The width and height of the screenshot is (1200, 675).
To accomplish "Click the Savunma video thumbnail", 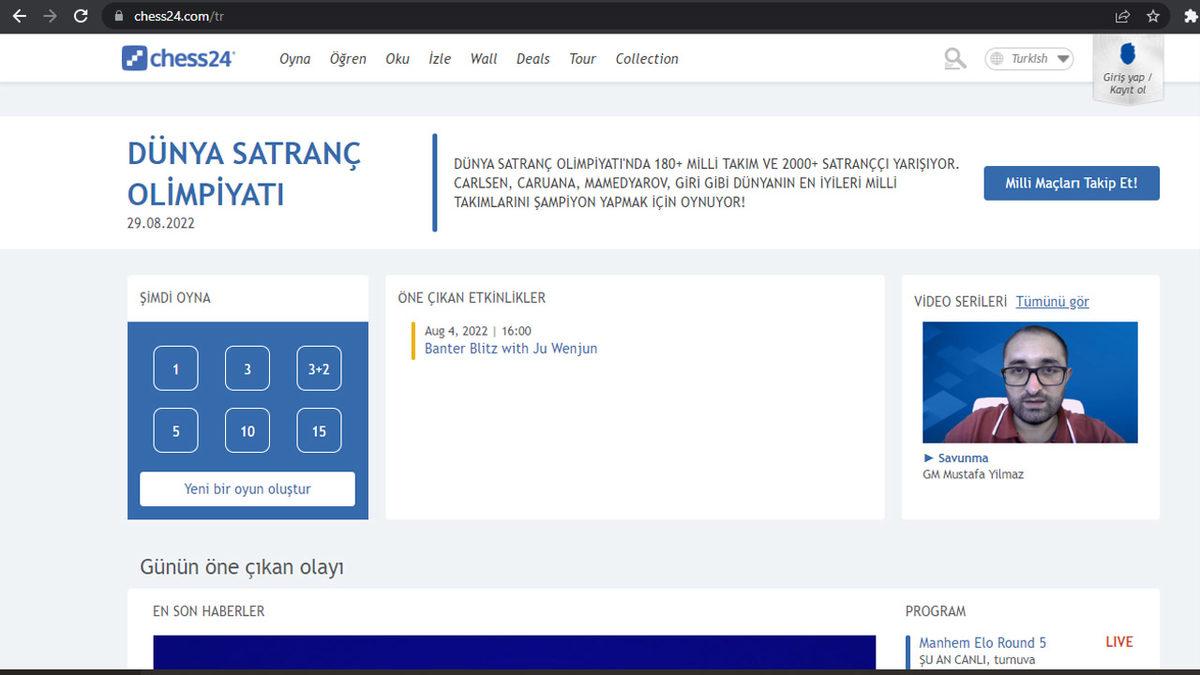I will tap(1030, 382).
